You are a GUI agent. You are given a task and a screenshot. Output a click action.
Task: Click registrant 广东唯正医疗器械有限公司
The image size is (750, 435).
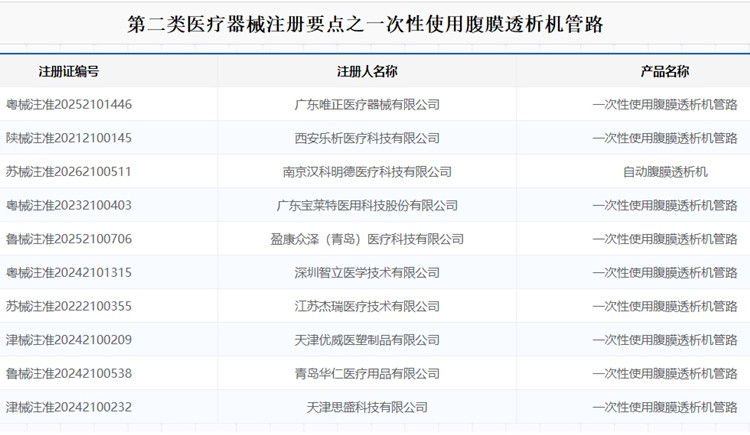click(367, 104)
